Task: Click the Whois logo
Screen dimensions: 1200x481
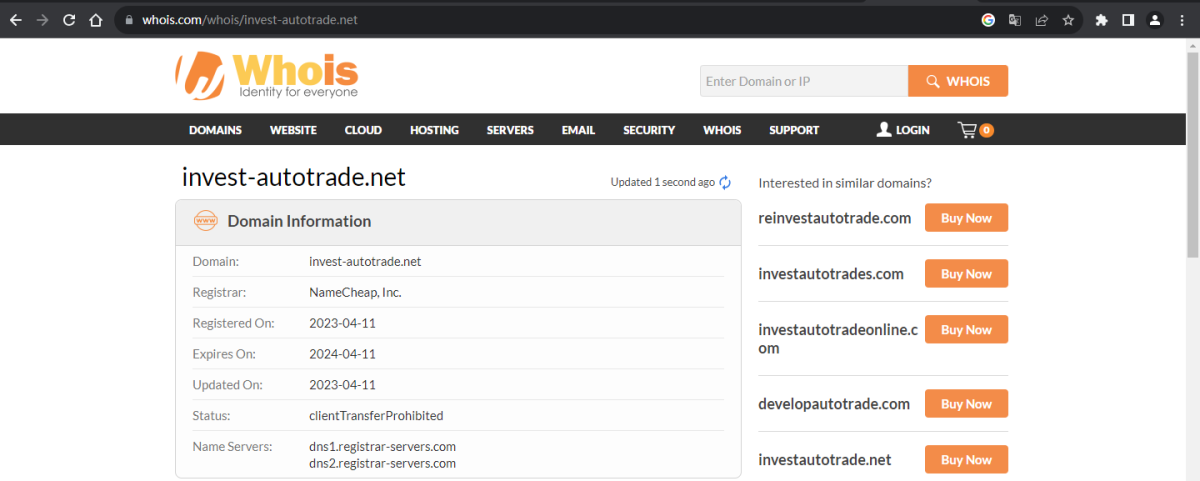Action: [267, 76]
